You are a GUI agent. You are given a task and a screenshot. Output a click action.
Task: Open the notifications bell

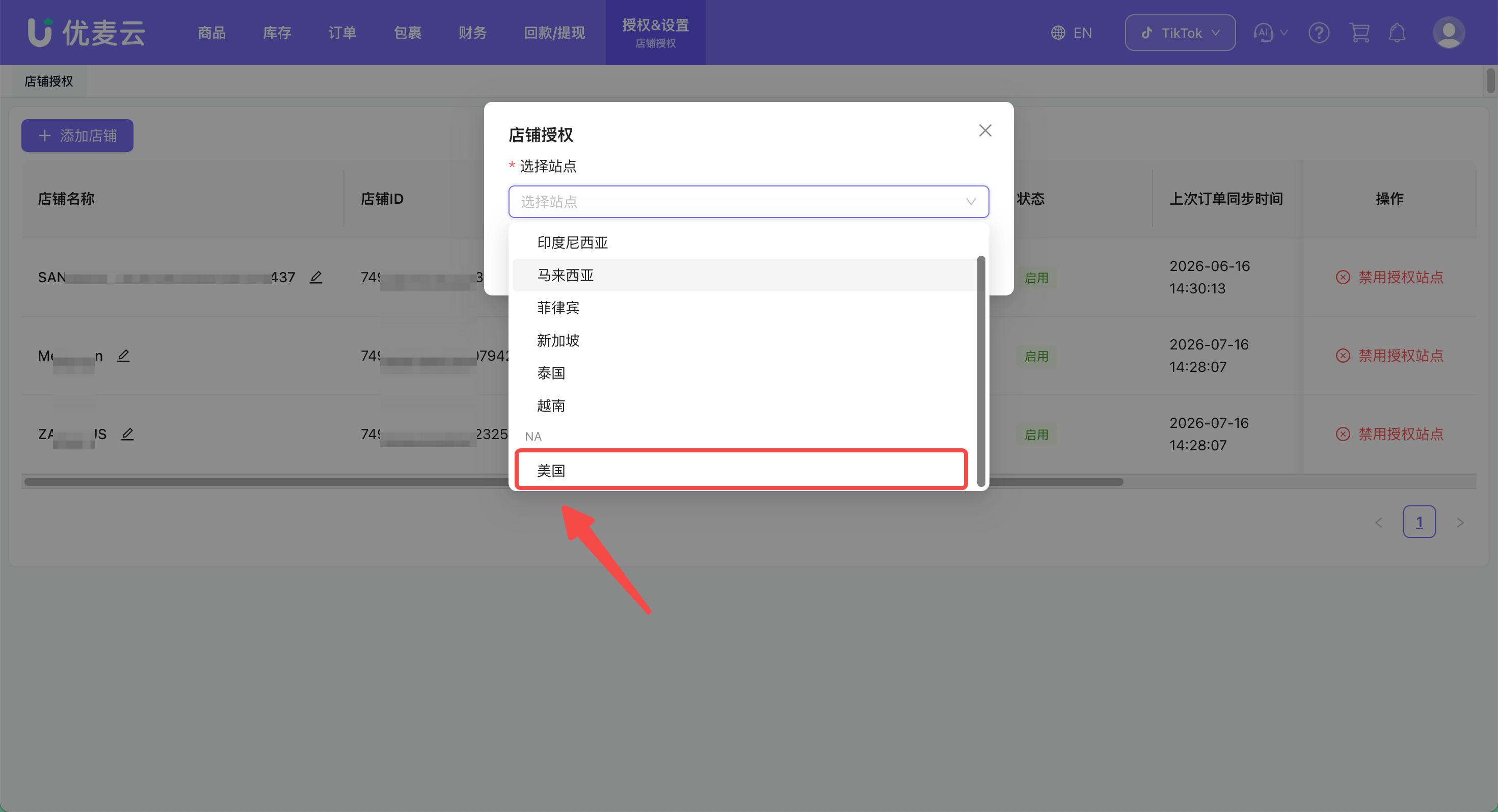point(1397,33)
